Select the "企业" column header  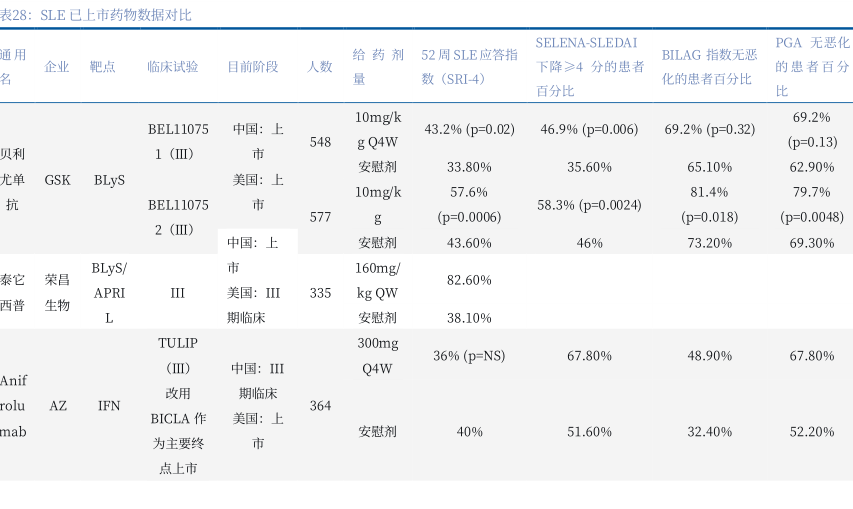point(57,67)
